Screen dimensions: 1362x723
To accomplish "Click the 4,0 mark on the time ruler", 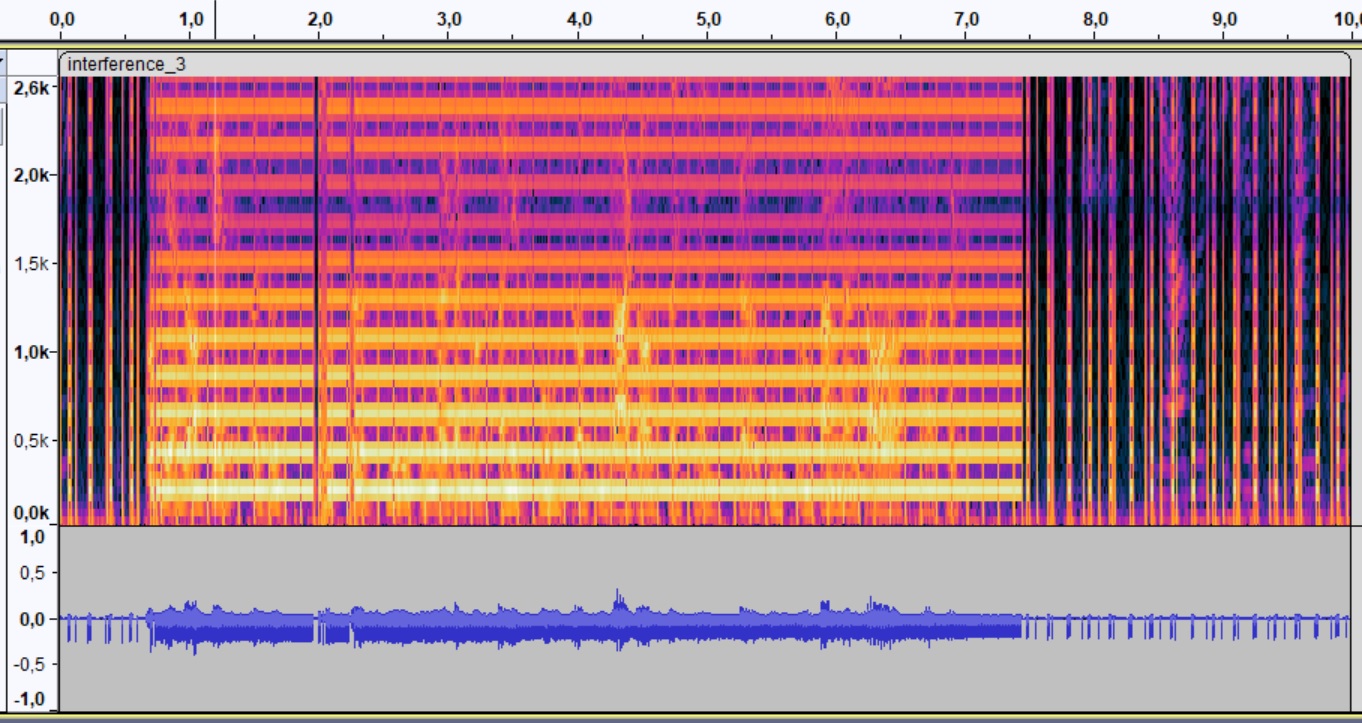I will coord(579,19).
